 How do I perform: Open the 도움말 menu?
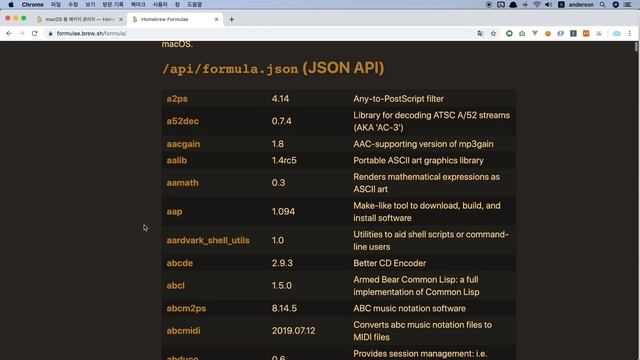[195, 4]
